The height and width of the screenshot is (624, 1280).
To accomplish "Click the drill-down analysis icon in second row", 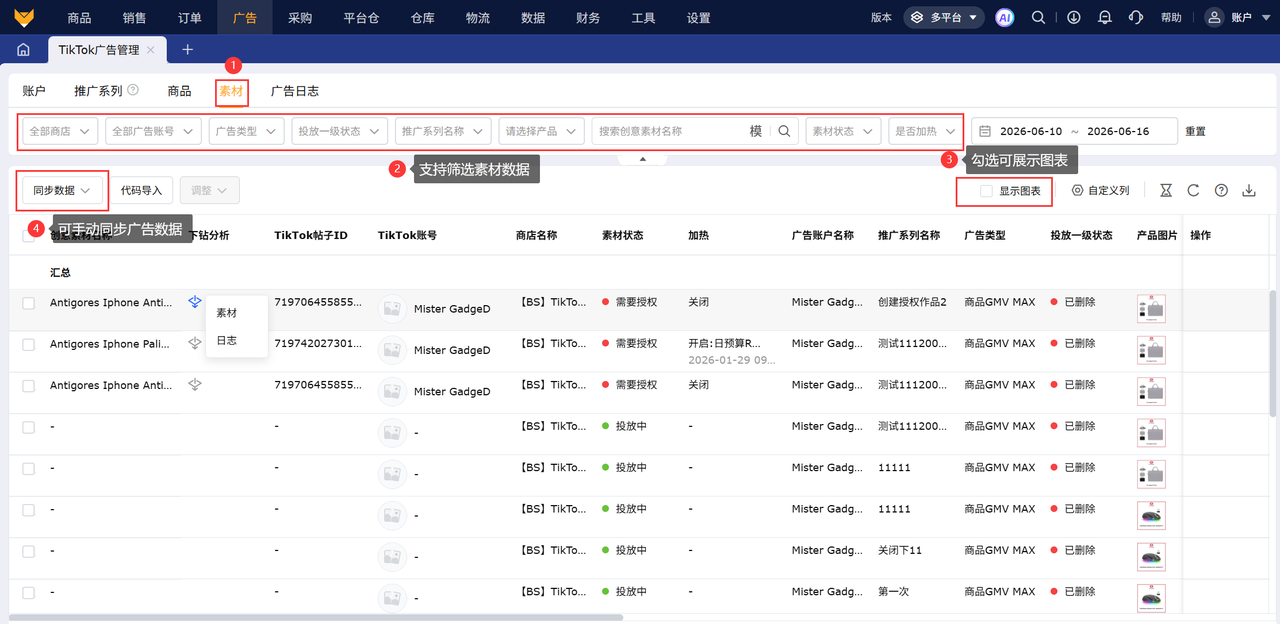I will tap(195, 343).
